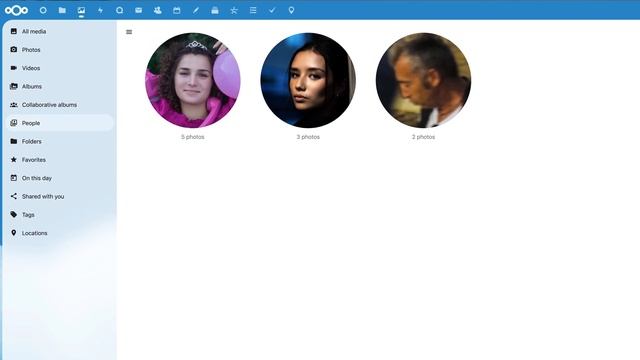Open the dark-haired woman face thumbnail
Screen dimensions: 640x360
(308, 80)
